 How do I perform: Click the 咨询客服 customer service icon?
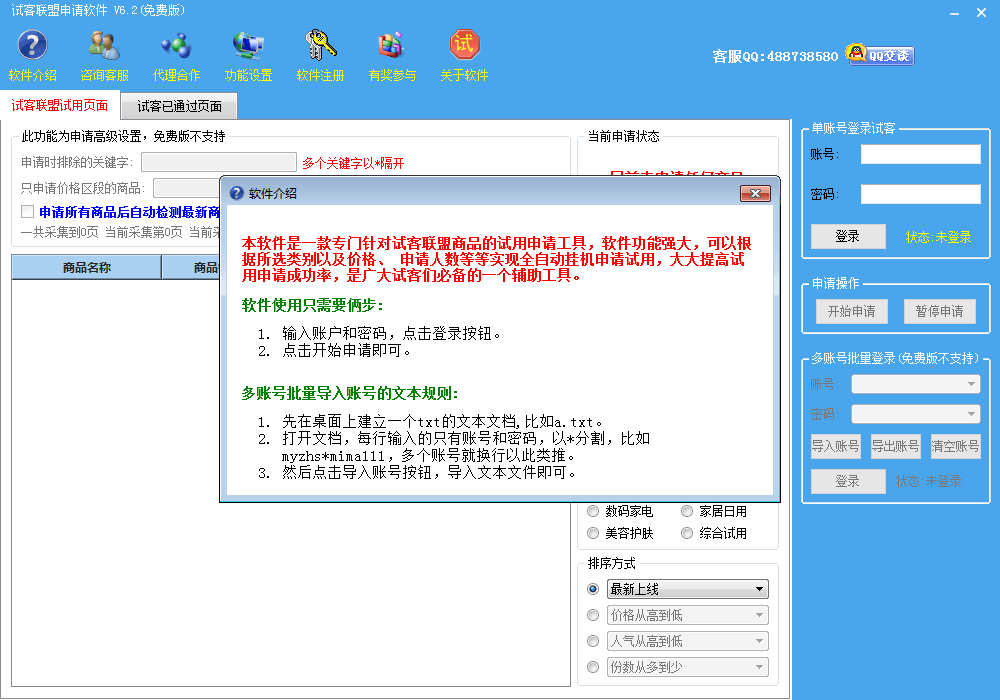click(104, 46)
